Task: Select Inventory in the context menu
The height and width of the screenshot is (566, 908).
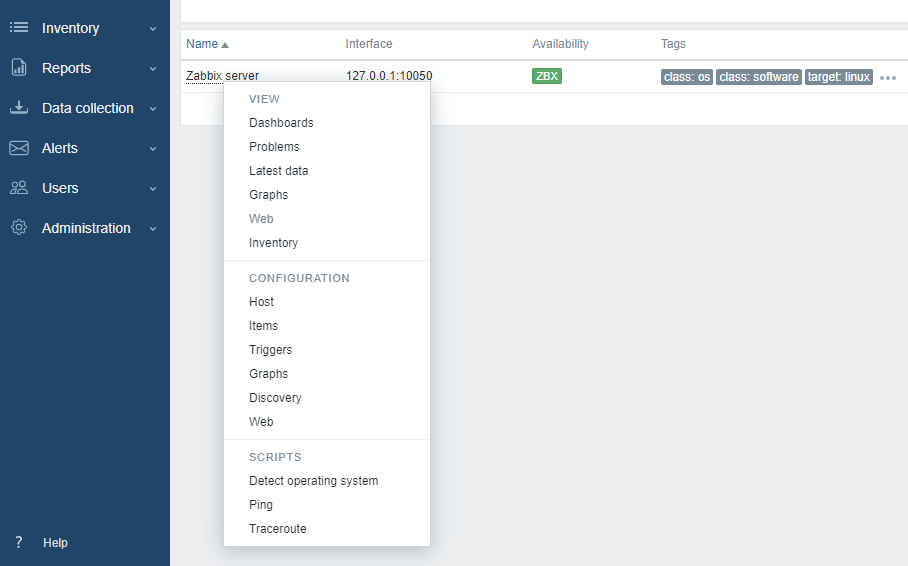Action: 273,243
